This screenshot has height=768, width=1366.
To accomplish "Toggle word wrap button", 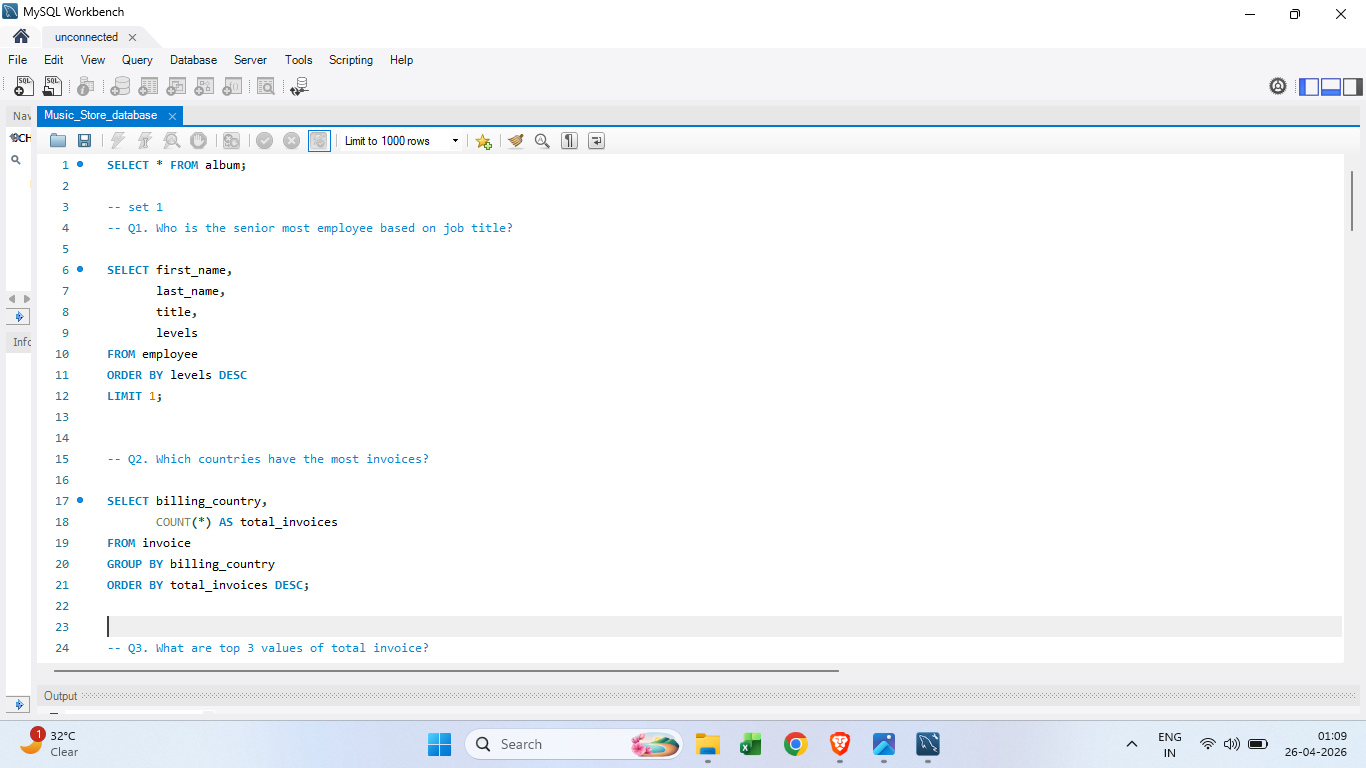I will 596,141.
